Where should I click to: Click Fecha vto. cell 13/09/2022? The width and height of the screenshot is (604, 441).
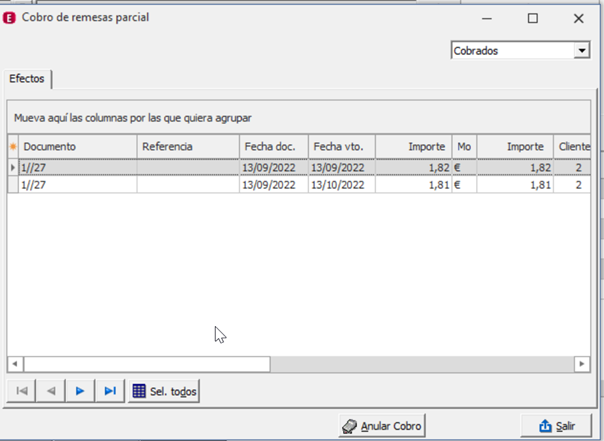tap(342, 168)
